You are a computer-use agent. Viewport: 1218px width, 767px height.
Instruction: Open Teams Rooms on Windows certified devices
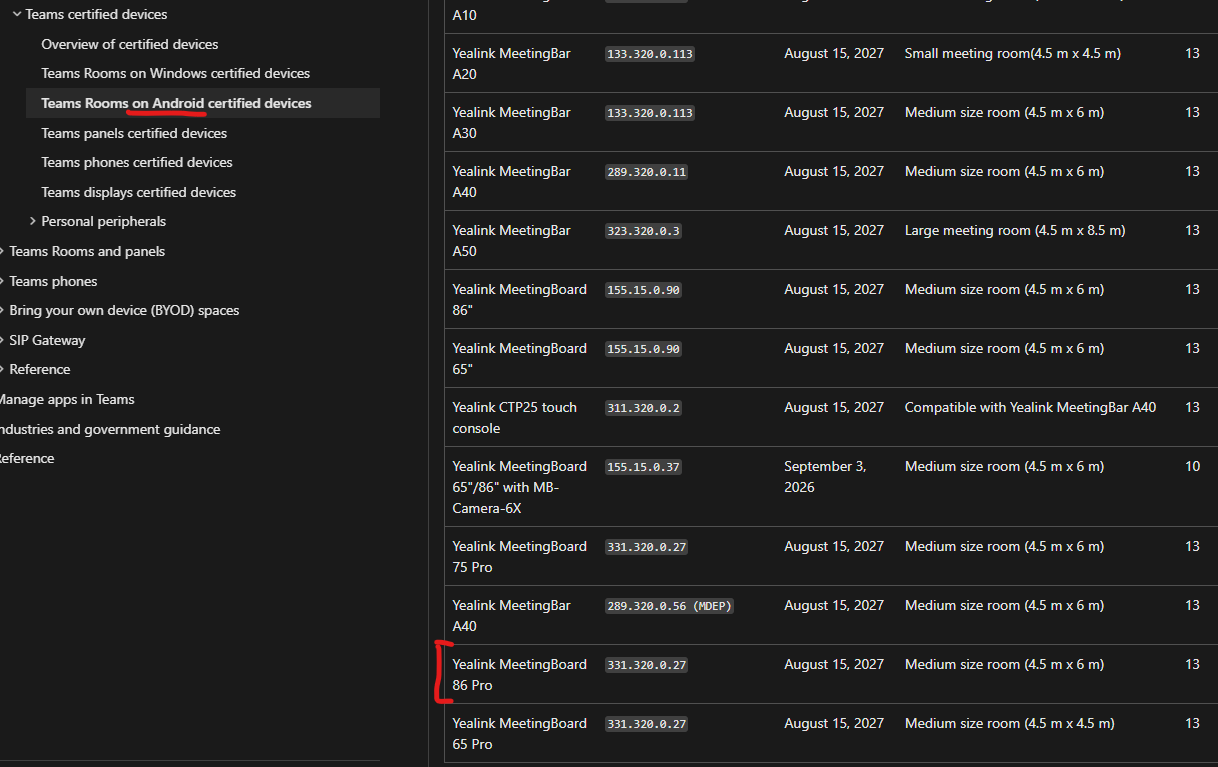(175, 73)
